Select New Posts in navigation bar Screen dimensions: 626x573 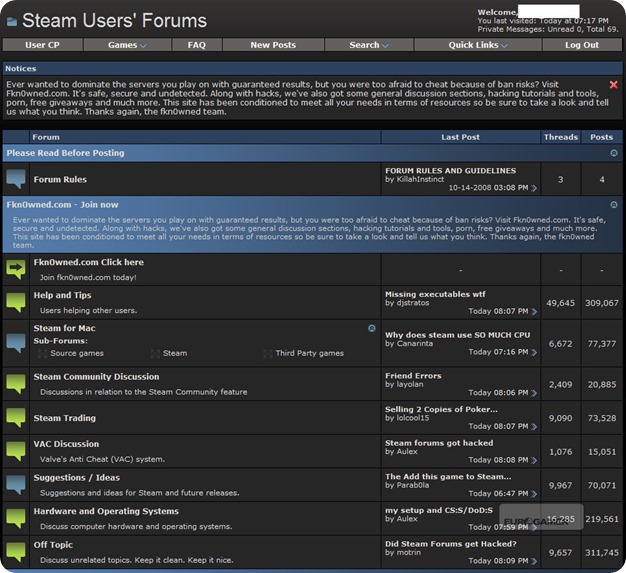(x=272, y=45)
